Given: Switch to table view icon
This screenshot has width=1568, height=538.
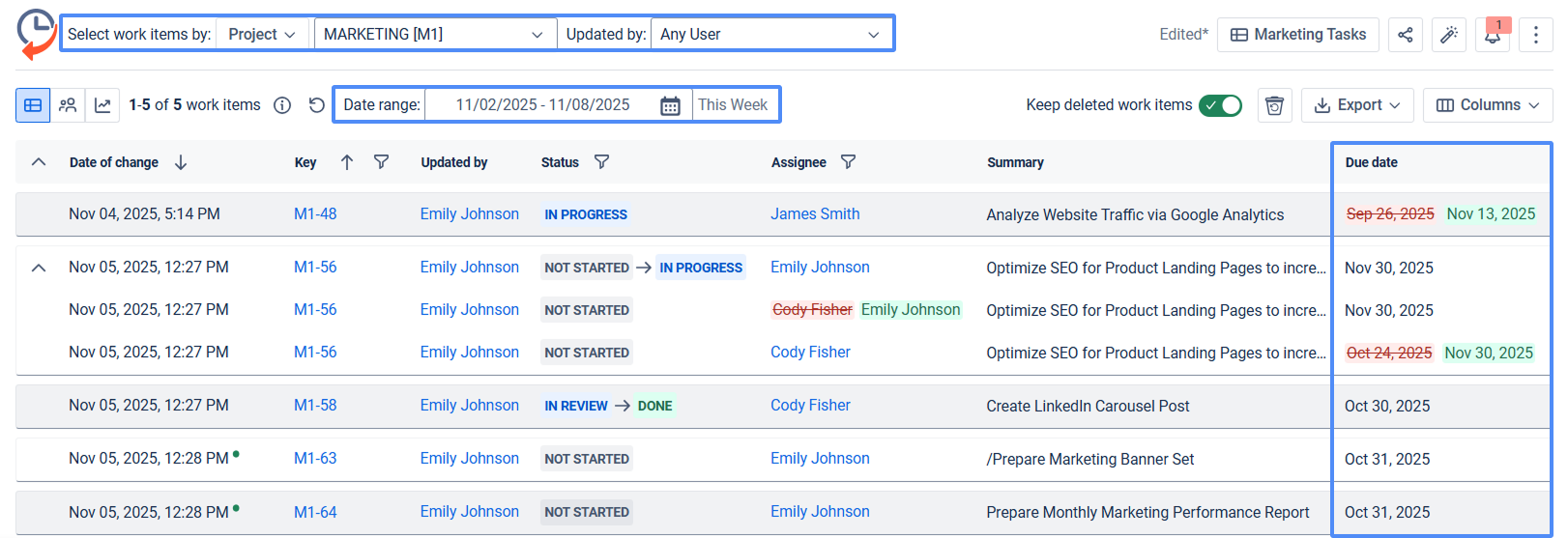Looking at the screenshot, I should 33,105.
